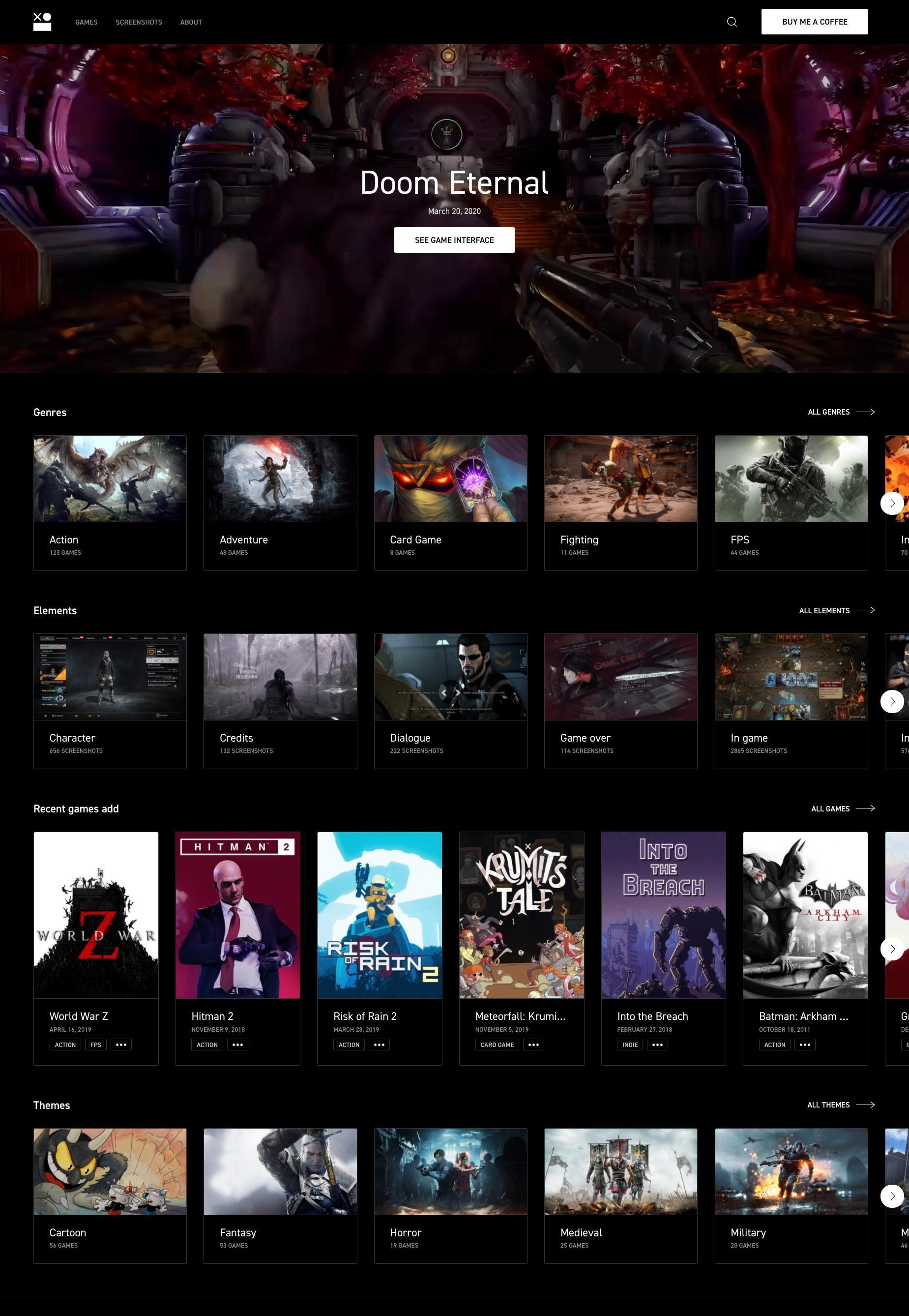Expand more tags on Batman: Arkham card
This screenshot has height=1316, width=909.
coord(805,1045)
